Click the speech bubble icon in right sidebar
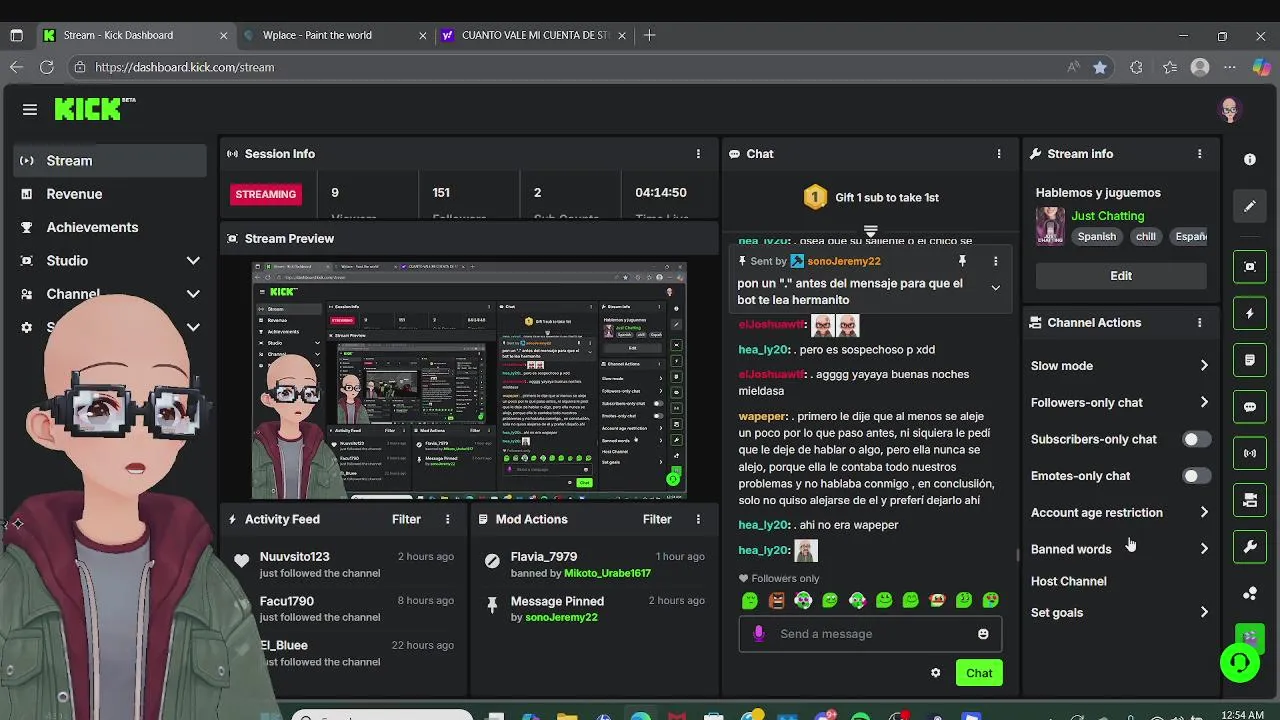Image resolution: width=1280 pixels, height=720 pixels. pos(1250,407)
